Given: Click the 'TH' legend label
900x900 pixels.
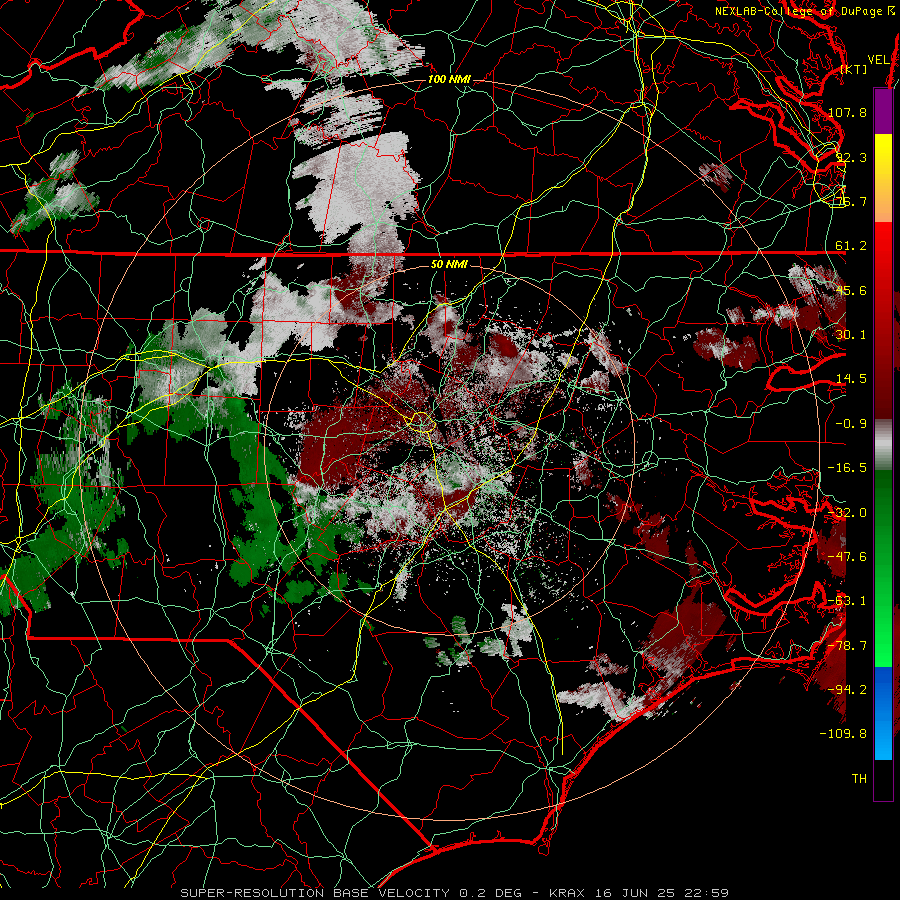Looking at the screenshot, I should [x=859, y=778].
